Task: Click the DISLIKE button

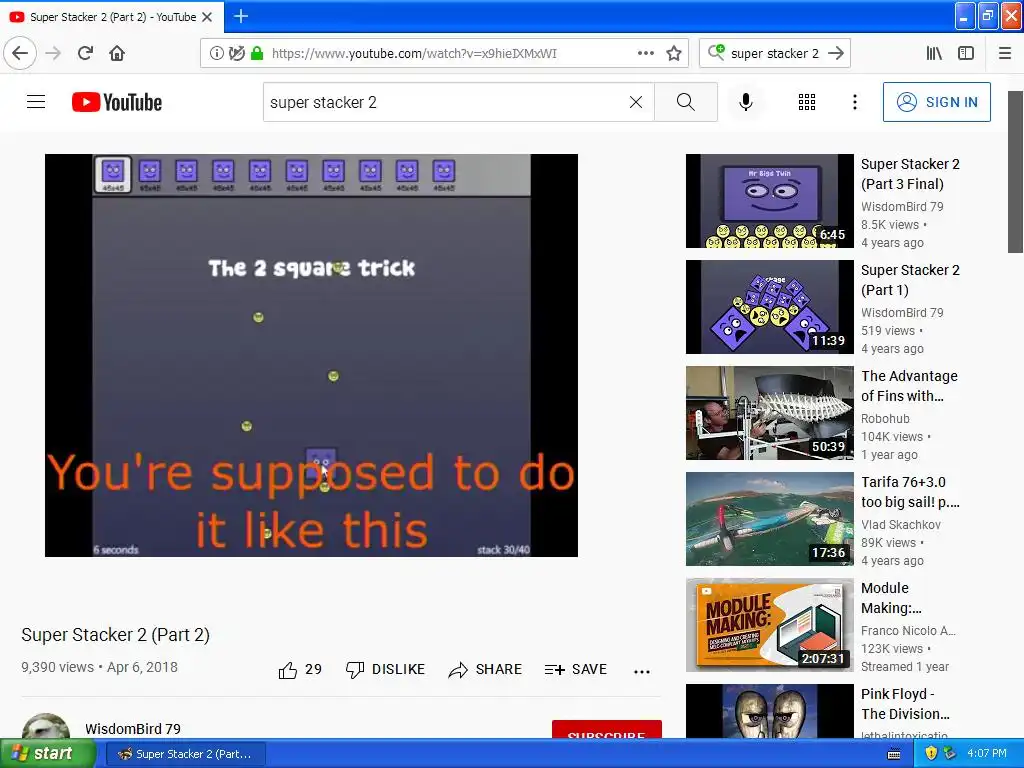Action: click(385, 669)
